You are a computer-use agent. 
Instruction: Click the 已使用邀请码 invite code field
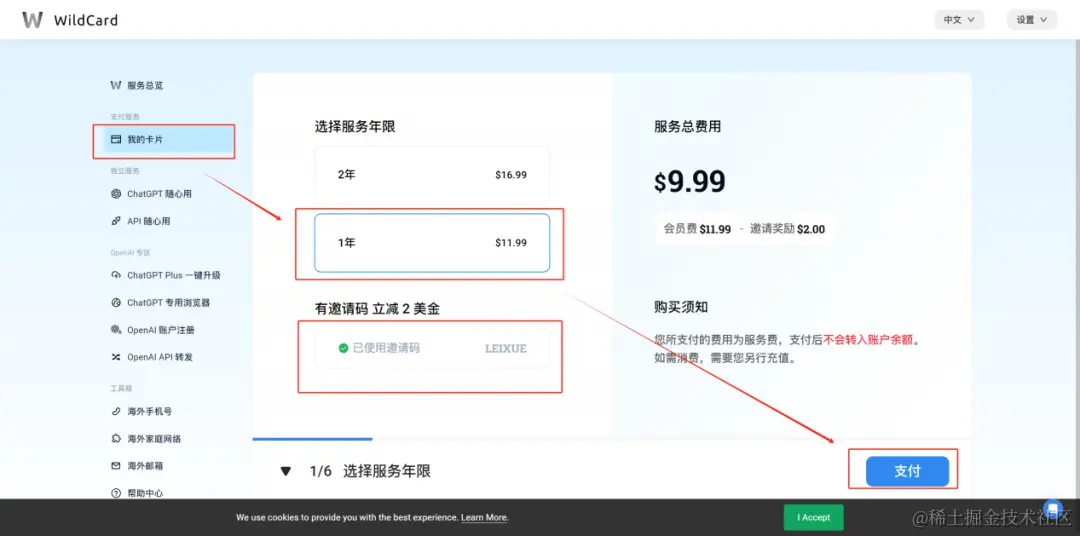[x=432, y=348]
